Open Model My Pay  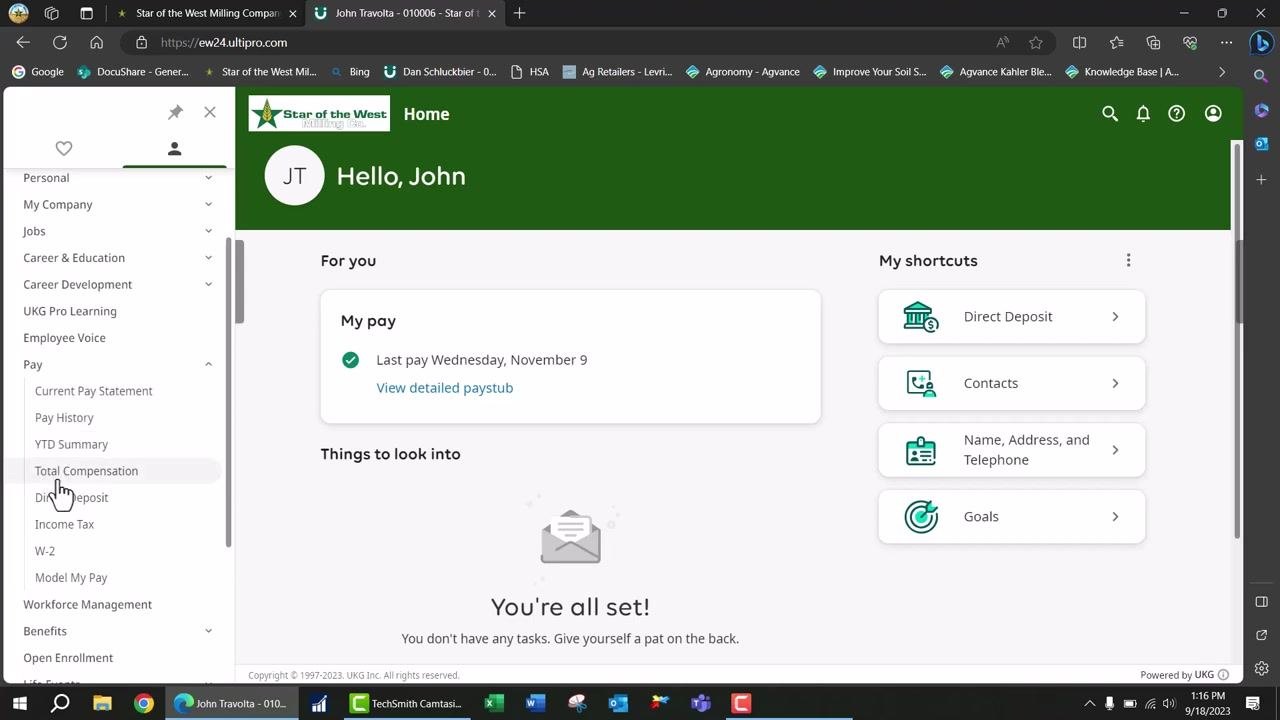click(71, 578)
